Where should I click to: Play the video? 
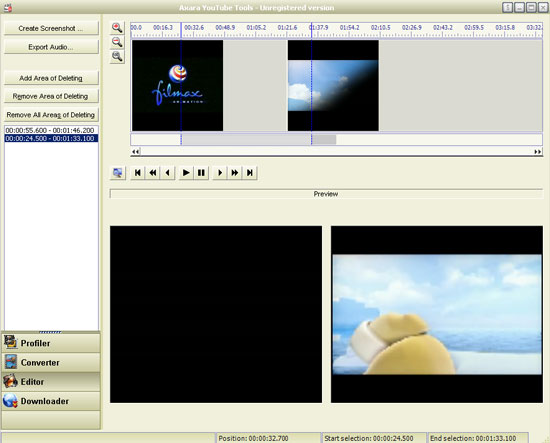(186, 173)
